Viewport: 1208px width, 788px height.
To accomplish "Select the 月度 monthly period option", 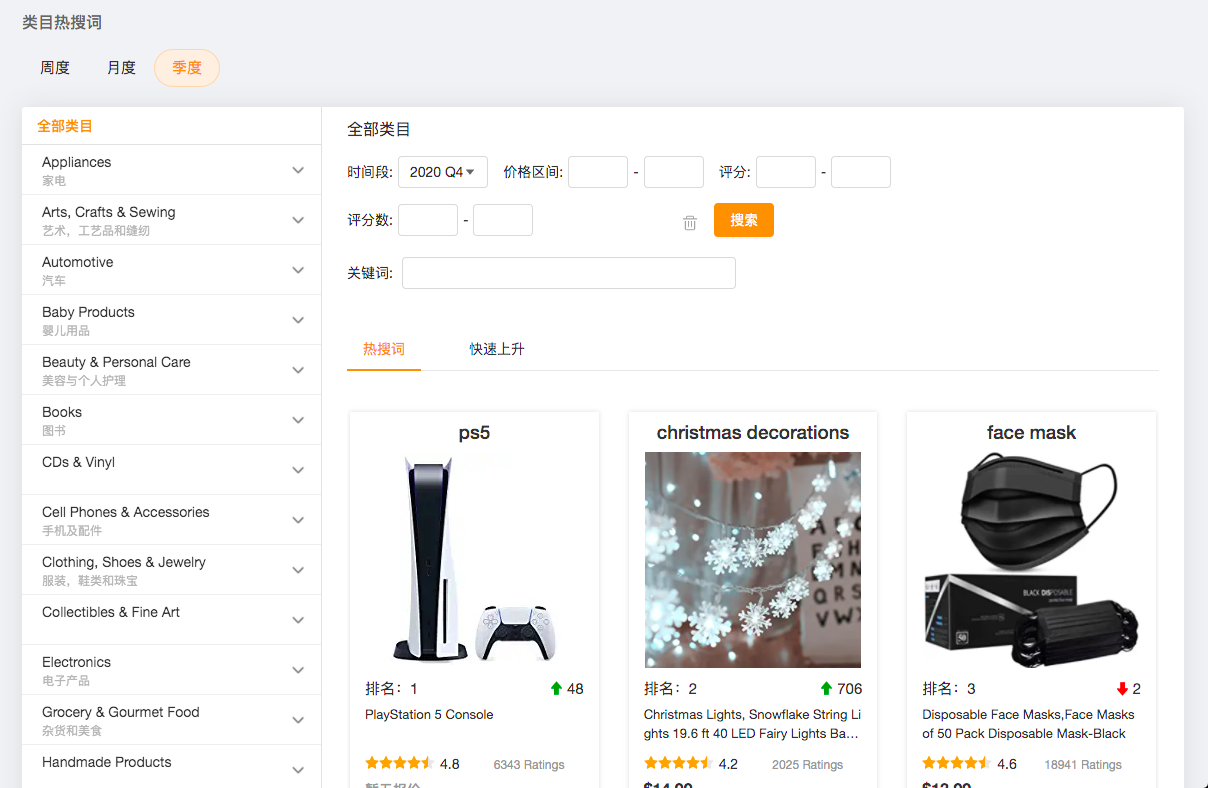I will point(121,68).
